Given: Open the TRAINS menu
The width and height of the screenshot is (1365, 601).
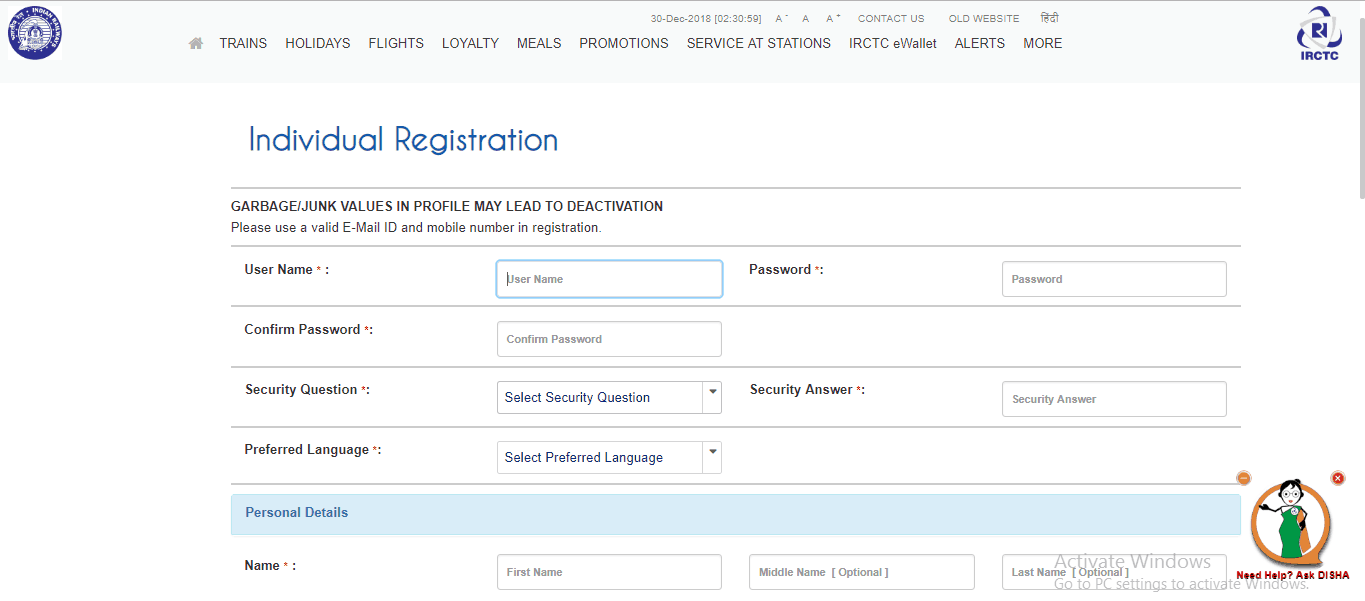Looking at the screenshot, I should pyautogui.click(x=243, y=43).
